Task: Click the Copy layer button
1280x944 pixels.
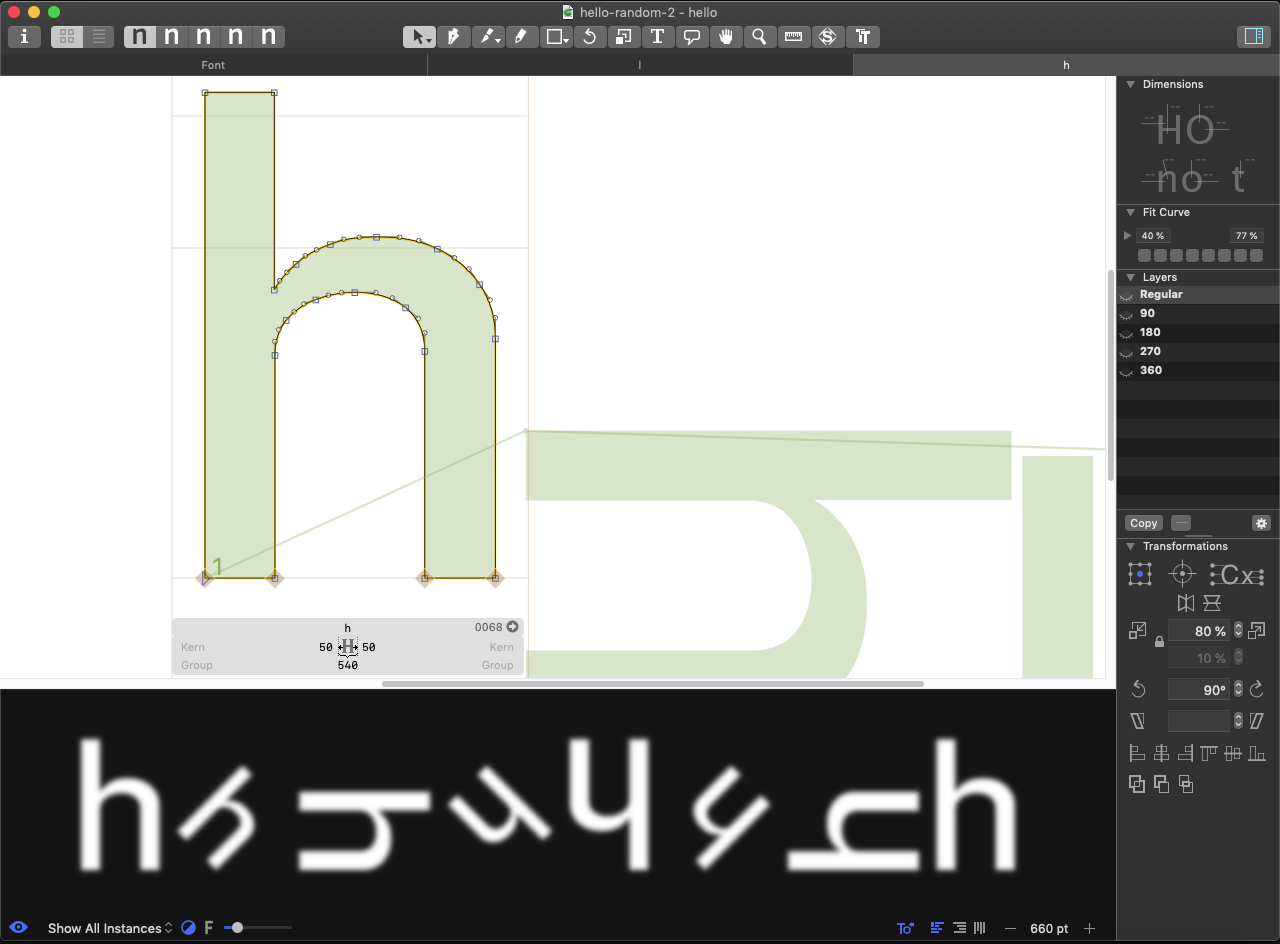Action: [x=1143, y=523]
